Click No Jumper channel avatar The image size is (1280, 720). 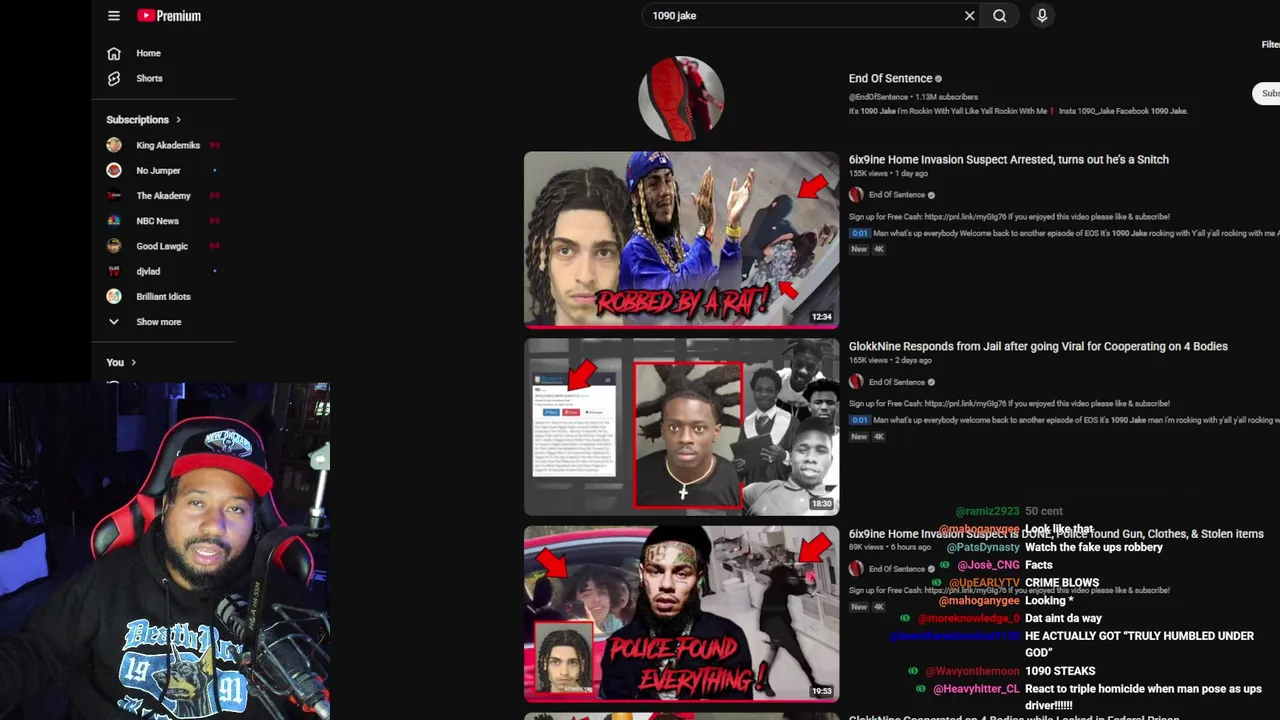click(x=114, y=170)
